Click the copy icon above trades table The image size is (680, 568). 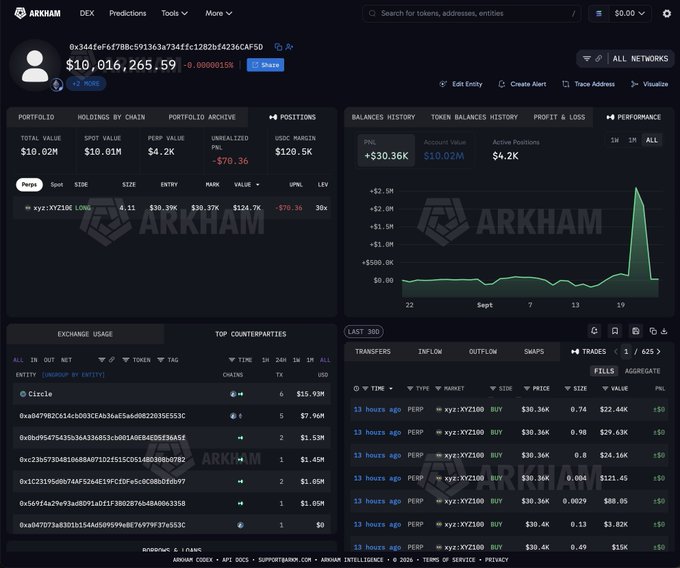click(x=653, y=331)
